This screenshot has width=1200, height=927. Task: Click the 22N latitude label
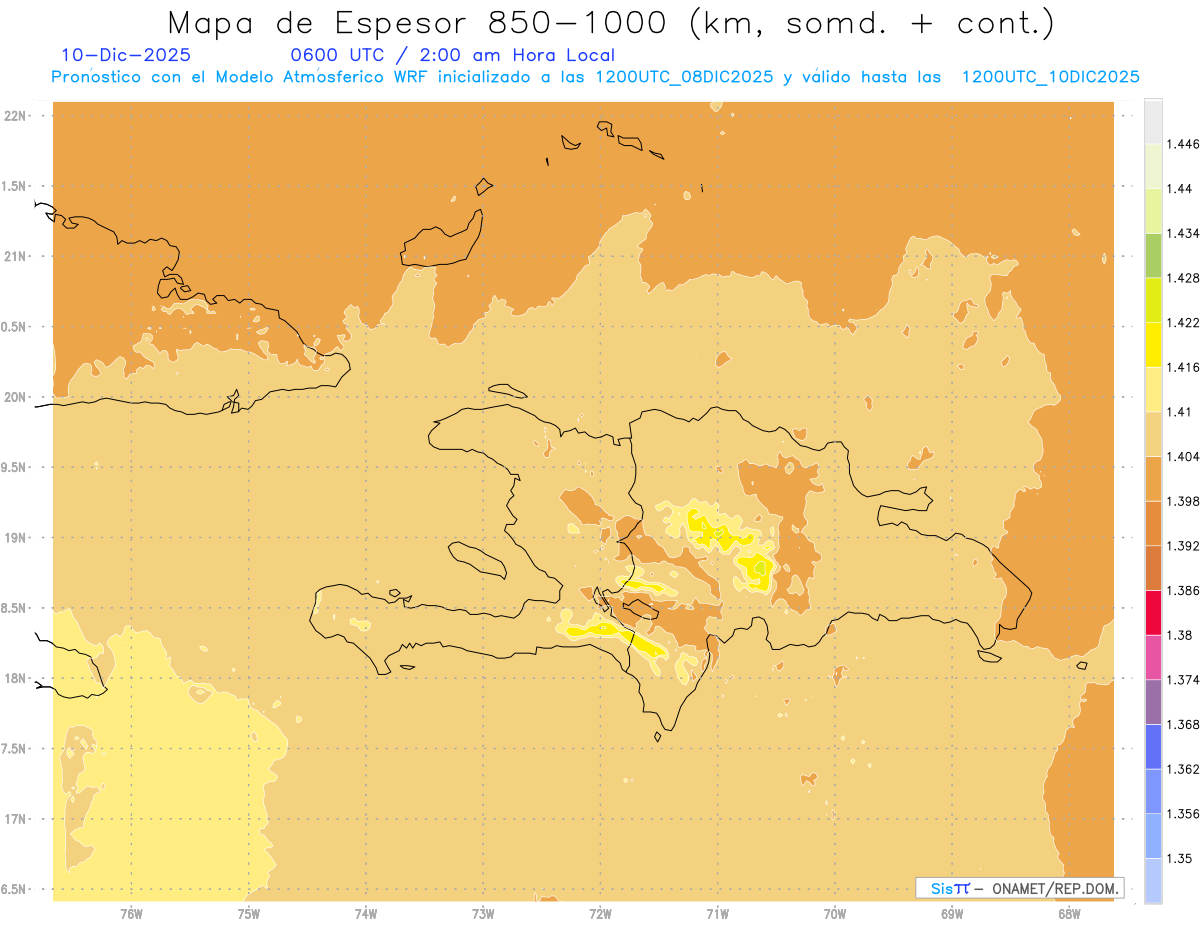16,115
